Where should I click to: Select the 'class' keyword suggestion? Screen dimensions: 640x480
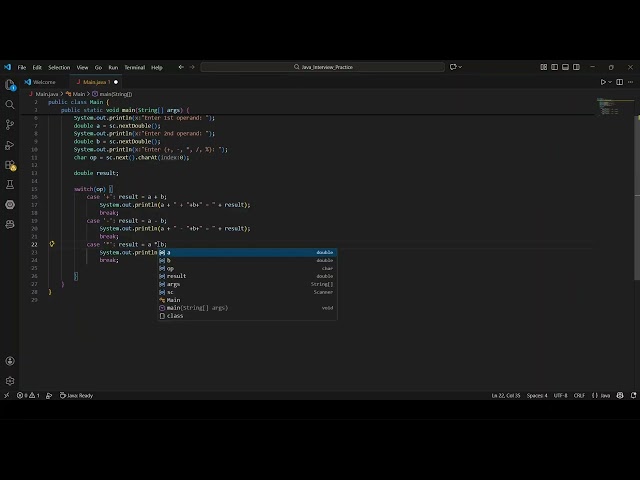coord(247,316)
